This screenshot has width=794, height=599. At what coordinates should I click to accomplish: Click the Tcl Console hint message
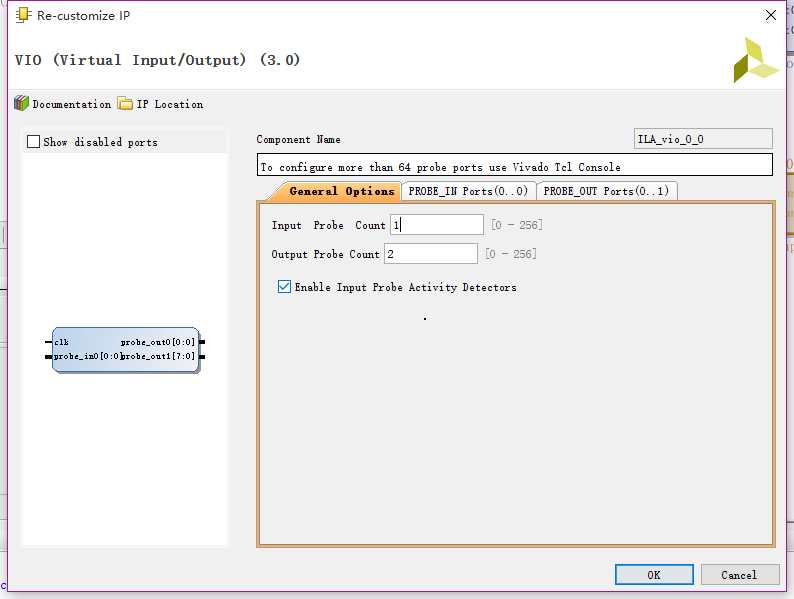[440, 167]
